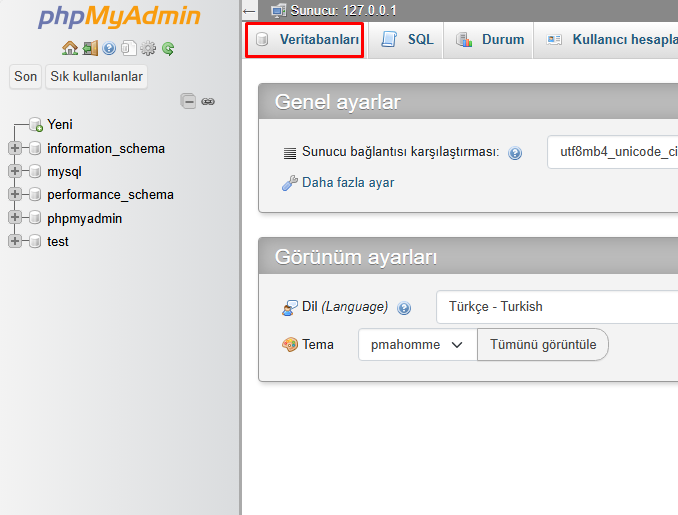
Task: Click the phpmyadmin database cylinder icon
Action: 35,218
